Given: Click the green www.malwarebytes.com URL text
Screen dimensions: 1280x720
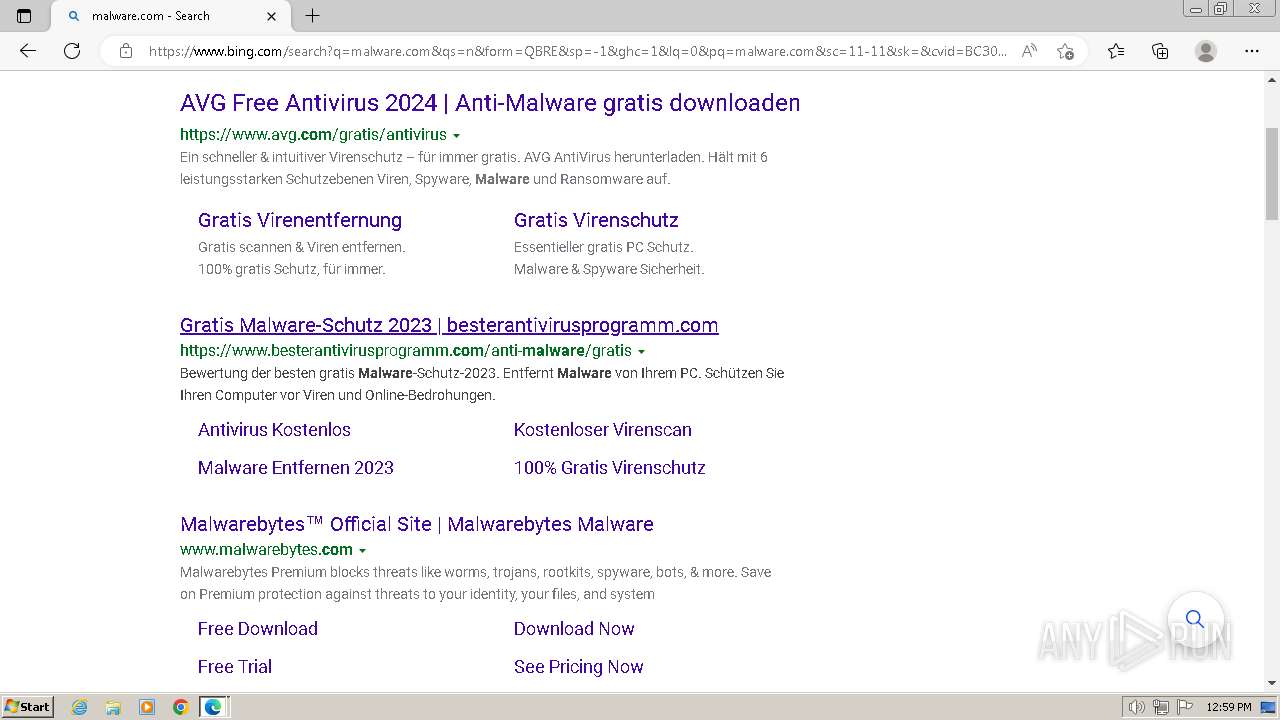Looking at the screenshot, I should point(266,550).
